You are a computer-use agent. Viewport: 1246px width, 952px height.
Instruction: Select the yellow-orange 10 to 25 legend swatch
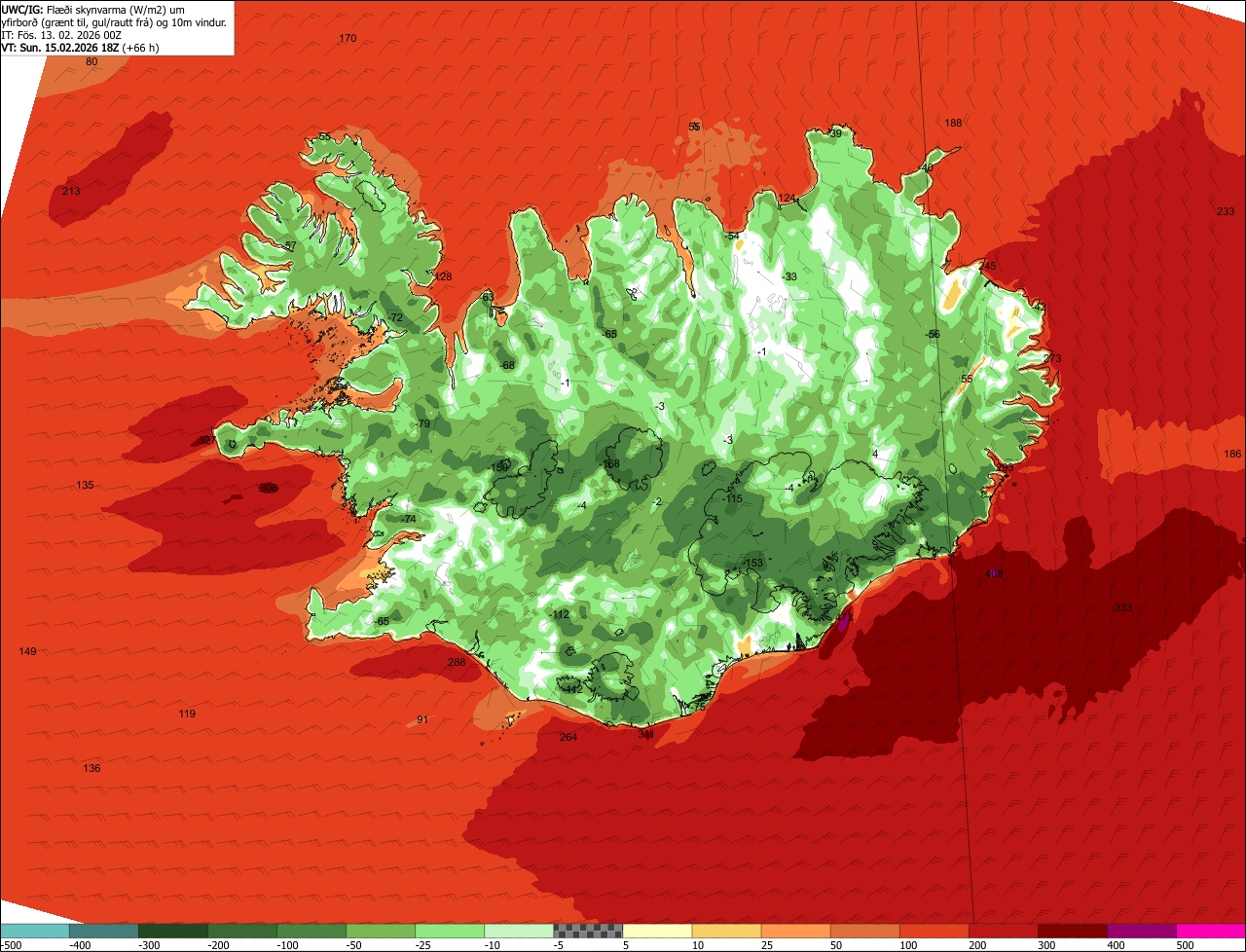(x=727, y=930)
